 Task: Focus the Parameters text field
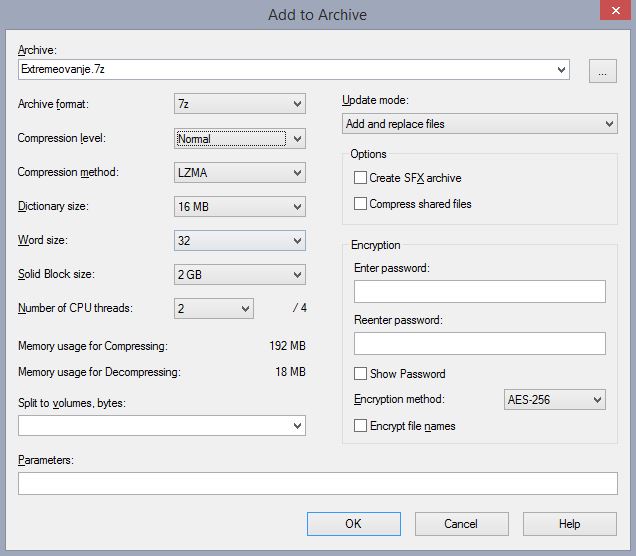(317, 484)
